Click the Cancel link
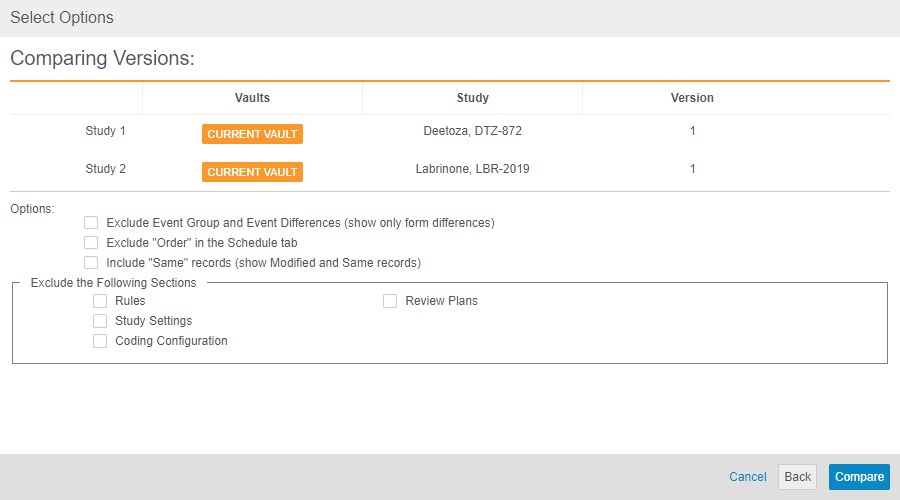The height and width of the screenshot is (500, 900). pos(748,477)
